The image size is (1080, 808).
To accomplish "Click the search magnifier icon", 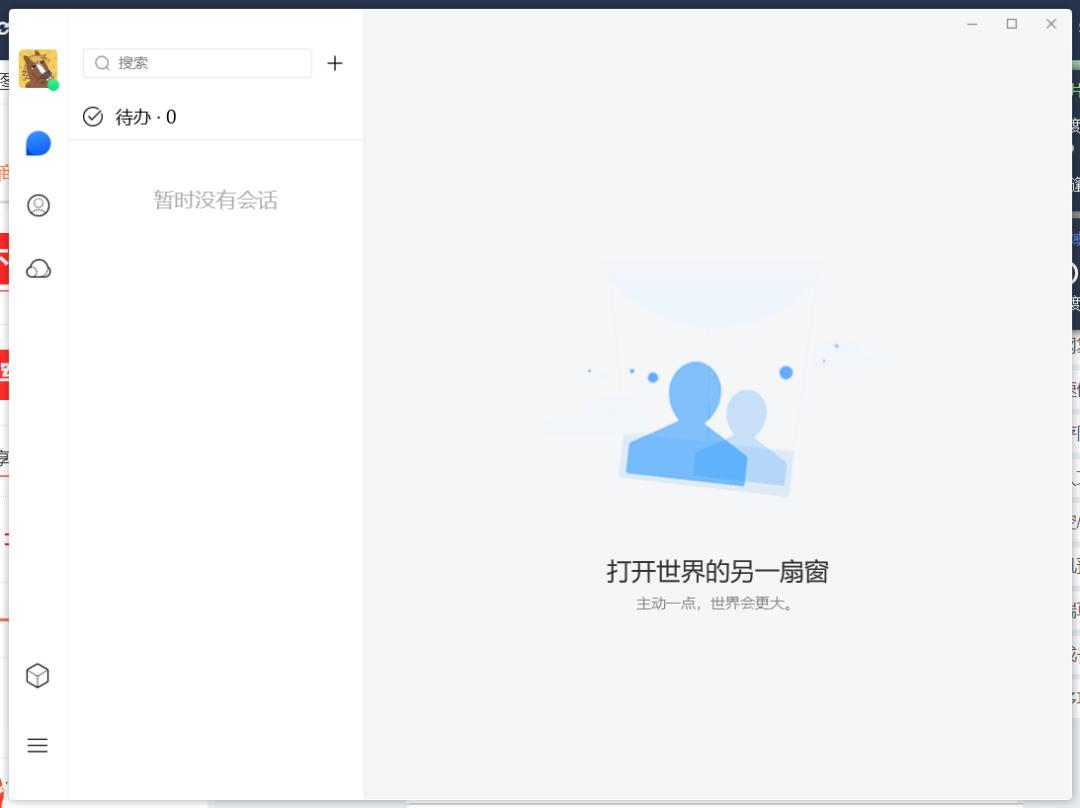I will (102, 63).
